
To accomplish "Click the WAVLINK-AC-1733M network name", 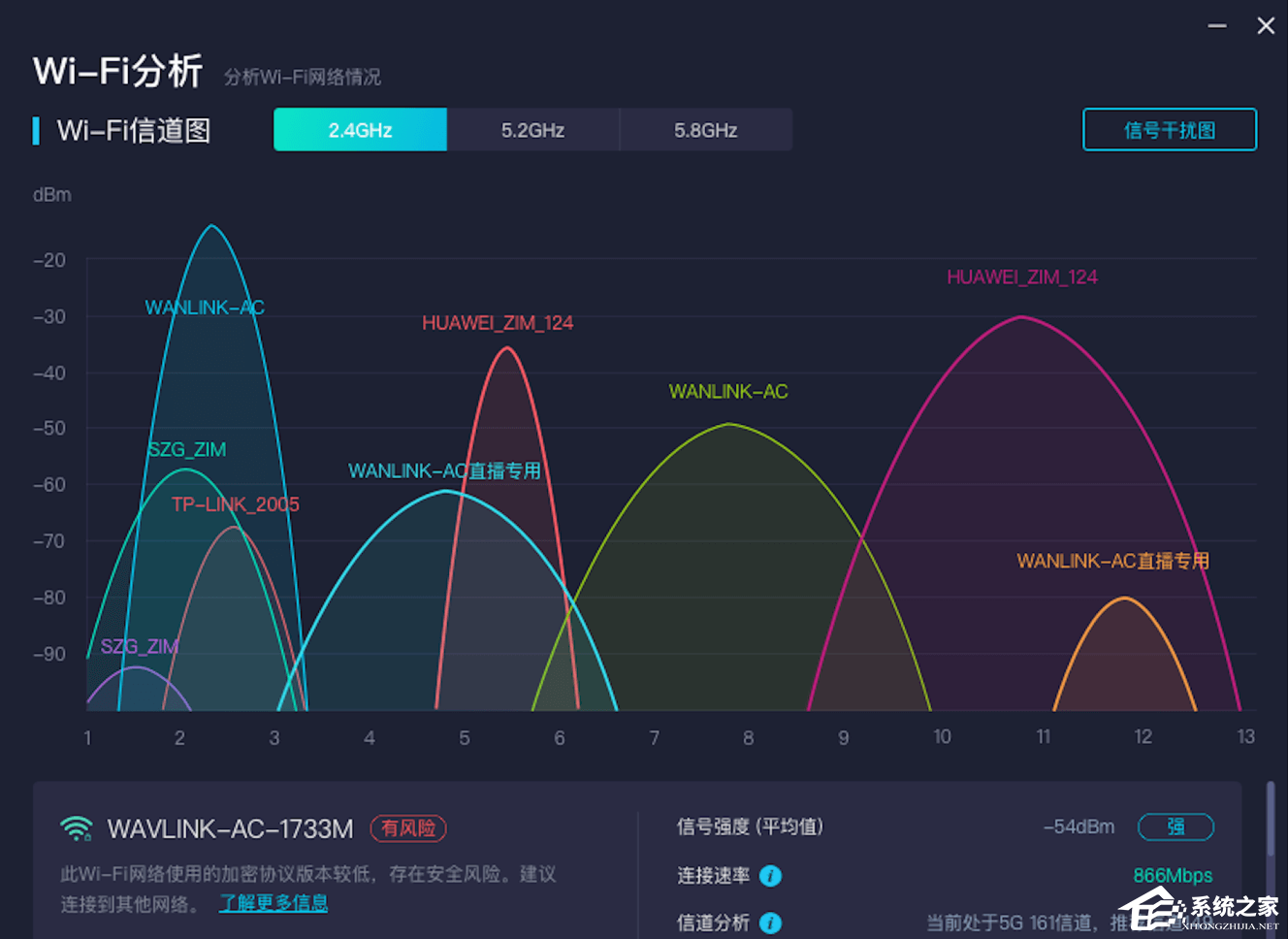I will tap(231, 829).
